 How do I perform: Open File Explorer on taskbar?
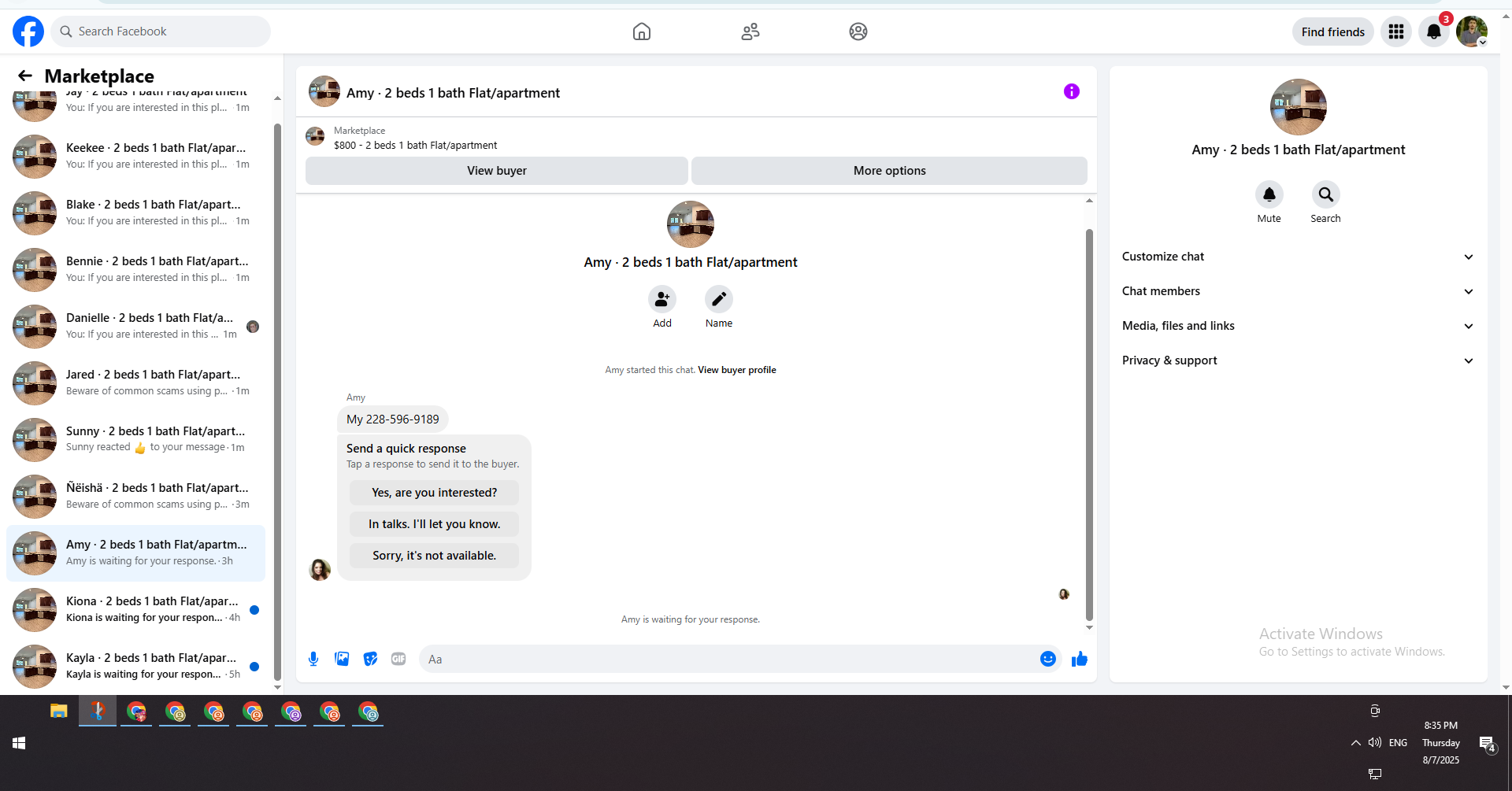coord(59,712)
